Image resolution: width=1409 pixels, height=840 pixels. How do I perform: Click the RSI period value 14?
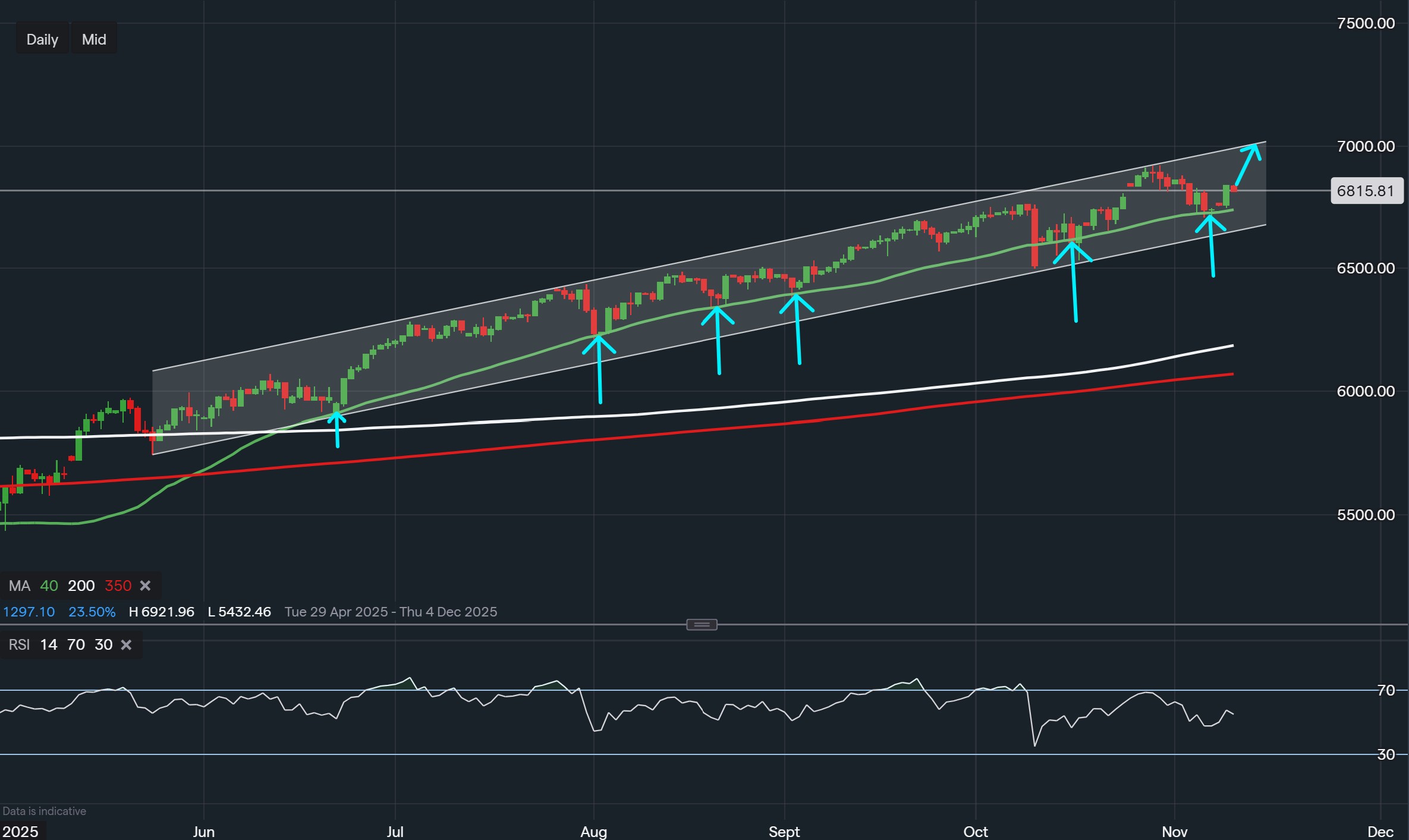48,644
